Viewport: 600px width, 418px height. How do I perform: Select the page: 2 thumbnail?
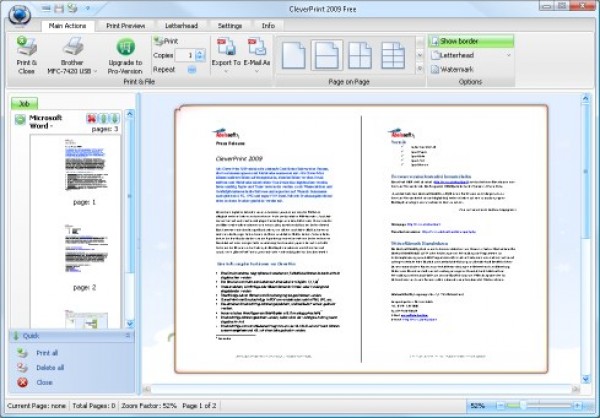pyautogui.click(x=85, y=248)
